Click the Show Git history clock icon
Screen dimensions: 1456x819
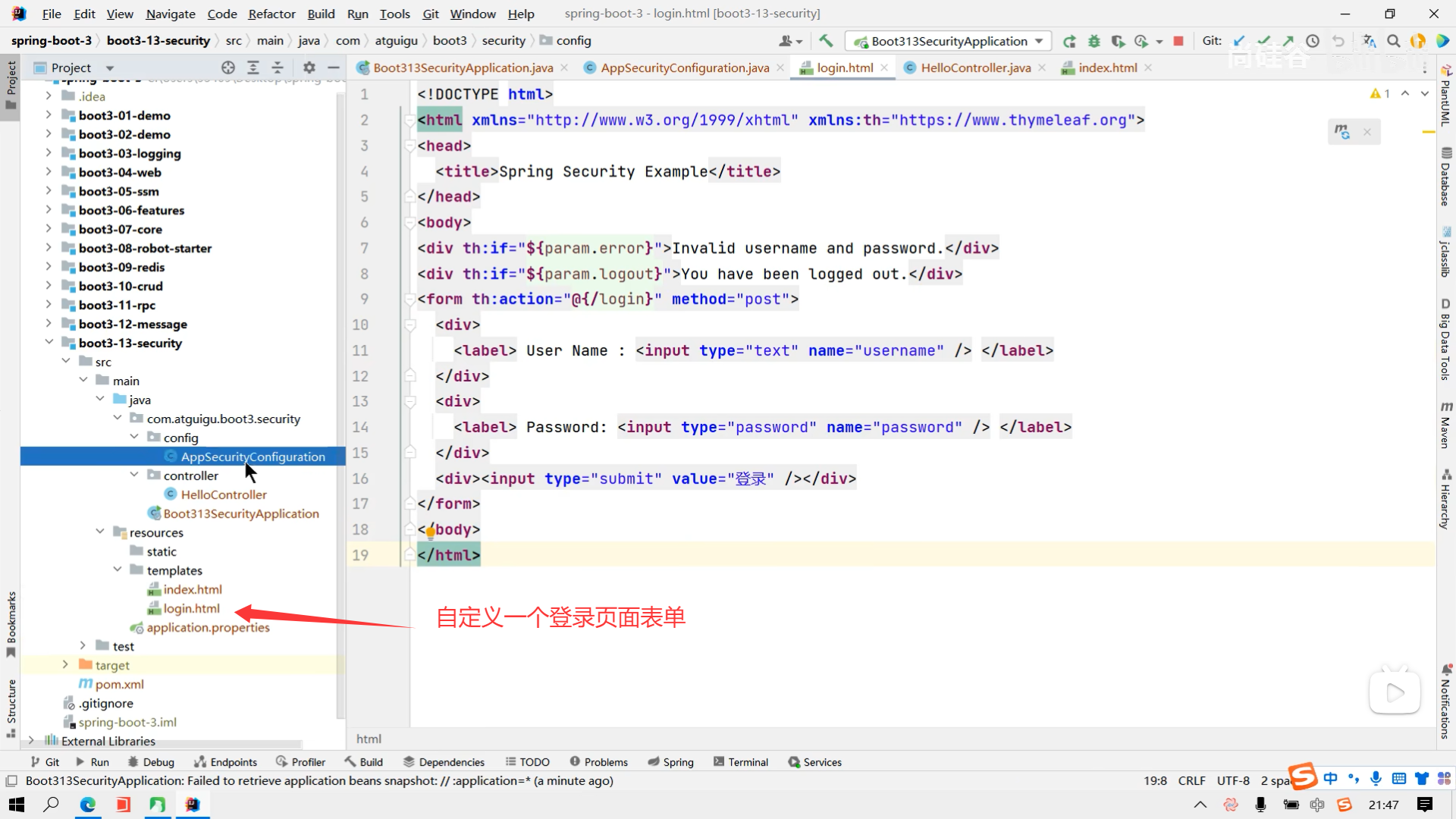pos(1313,41)
